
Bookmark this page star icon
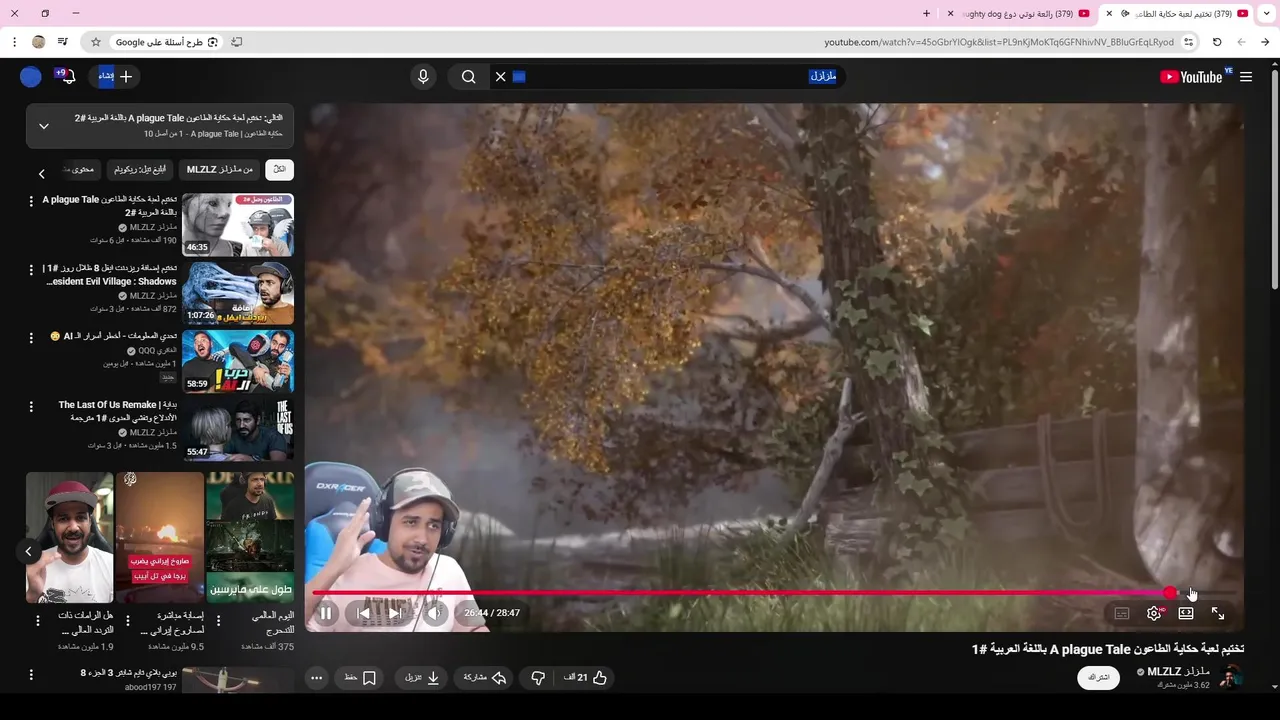(x=96, y=42)
